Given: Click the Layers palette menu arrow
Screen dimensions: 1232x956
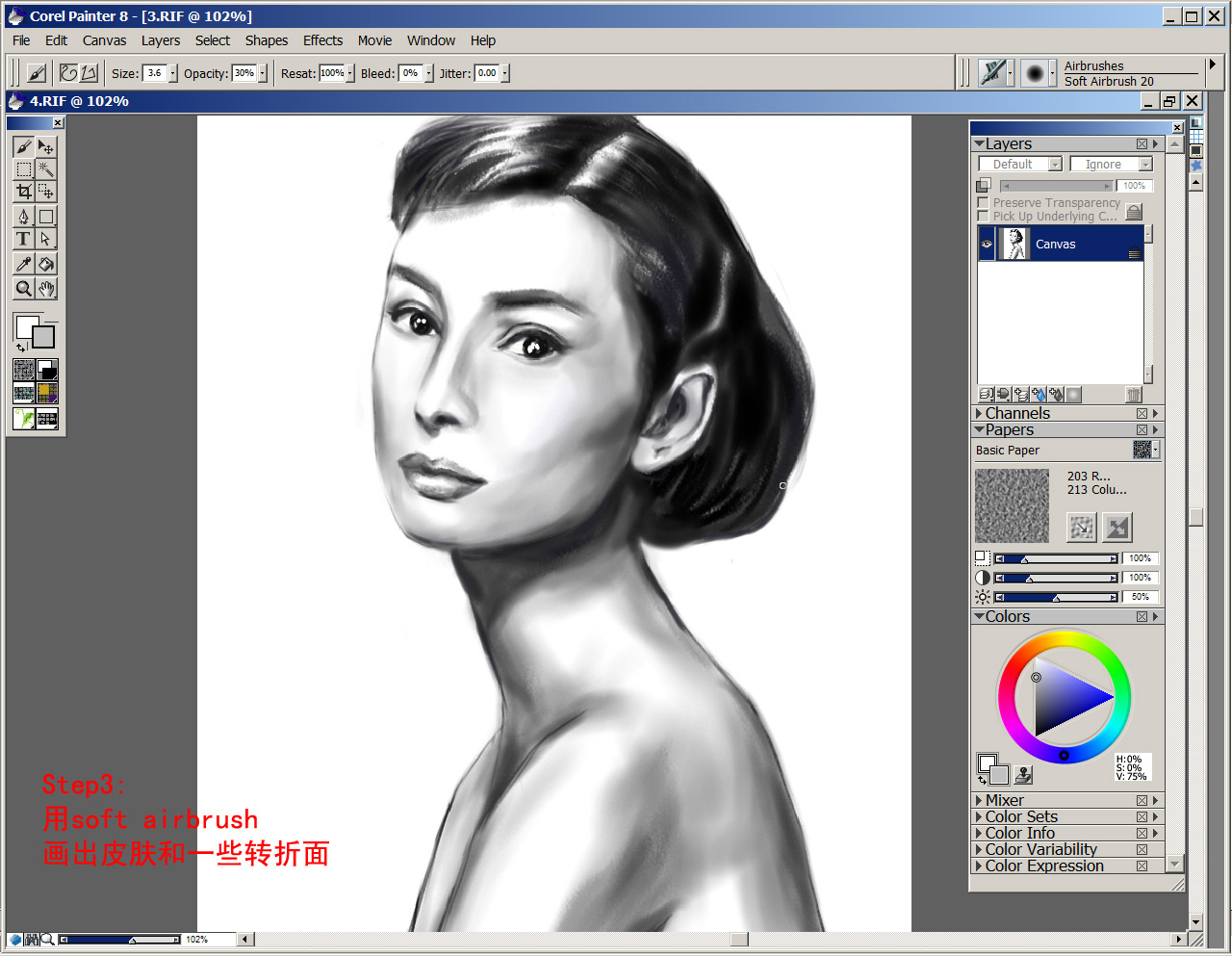Looking at the screenshot, I should (1156, 144).
